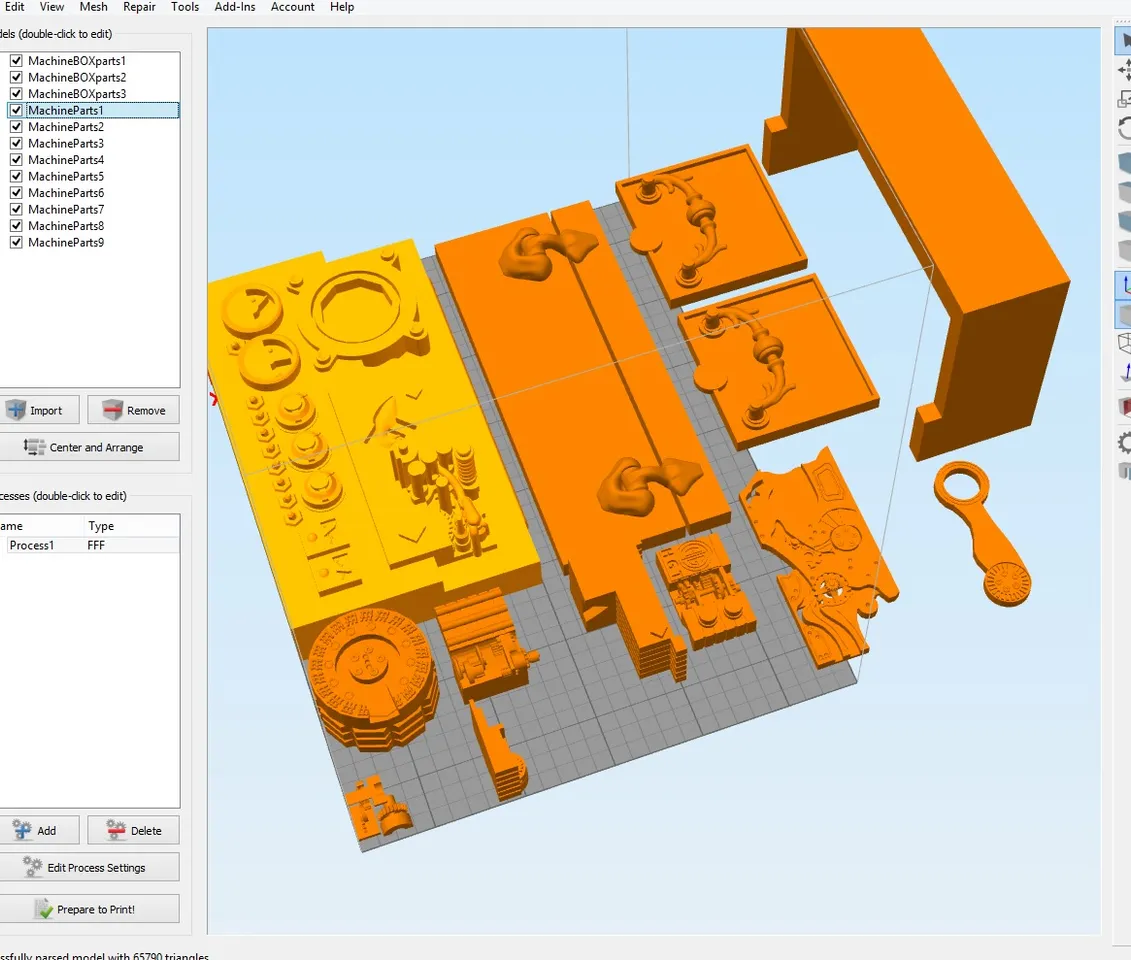Screen dimensions: 1131x960
Task: Open the Help menu
Action: [342, 6]
